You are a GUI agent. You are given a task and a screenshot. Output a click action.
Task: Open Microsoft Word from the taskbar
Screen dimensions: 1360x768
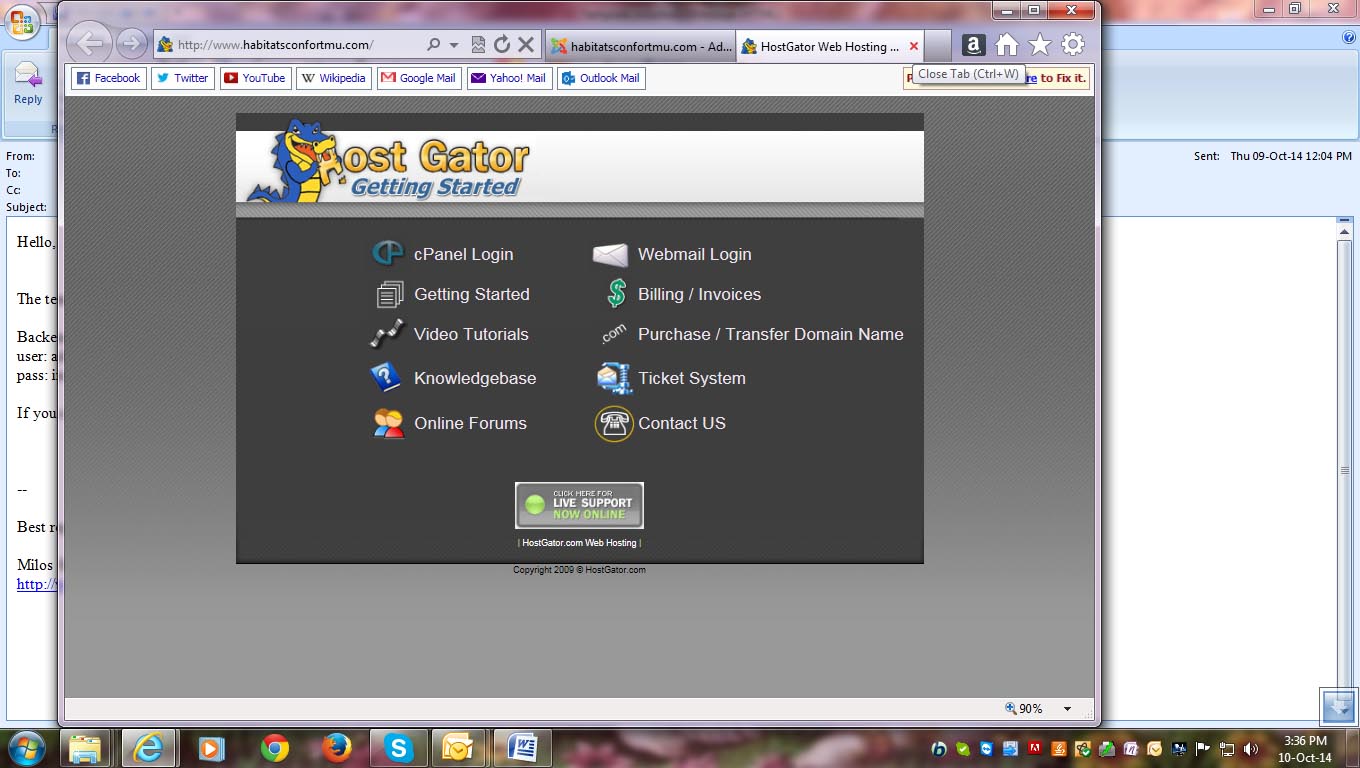[521, 748]
